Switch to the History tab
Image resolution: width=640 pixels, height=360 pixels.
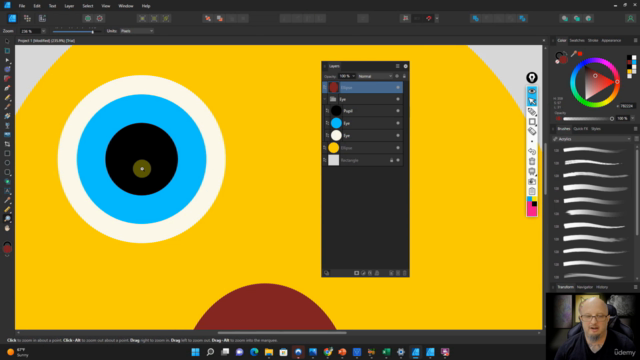[602, 287]
